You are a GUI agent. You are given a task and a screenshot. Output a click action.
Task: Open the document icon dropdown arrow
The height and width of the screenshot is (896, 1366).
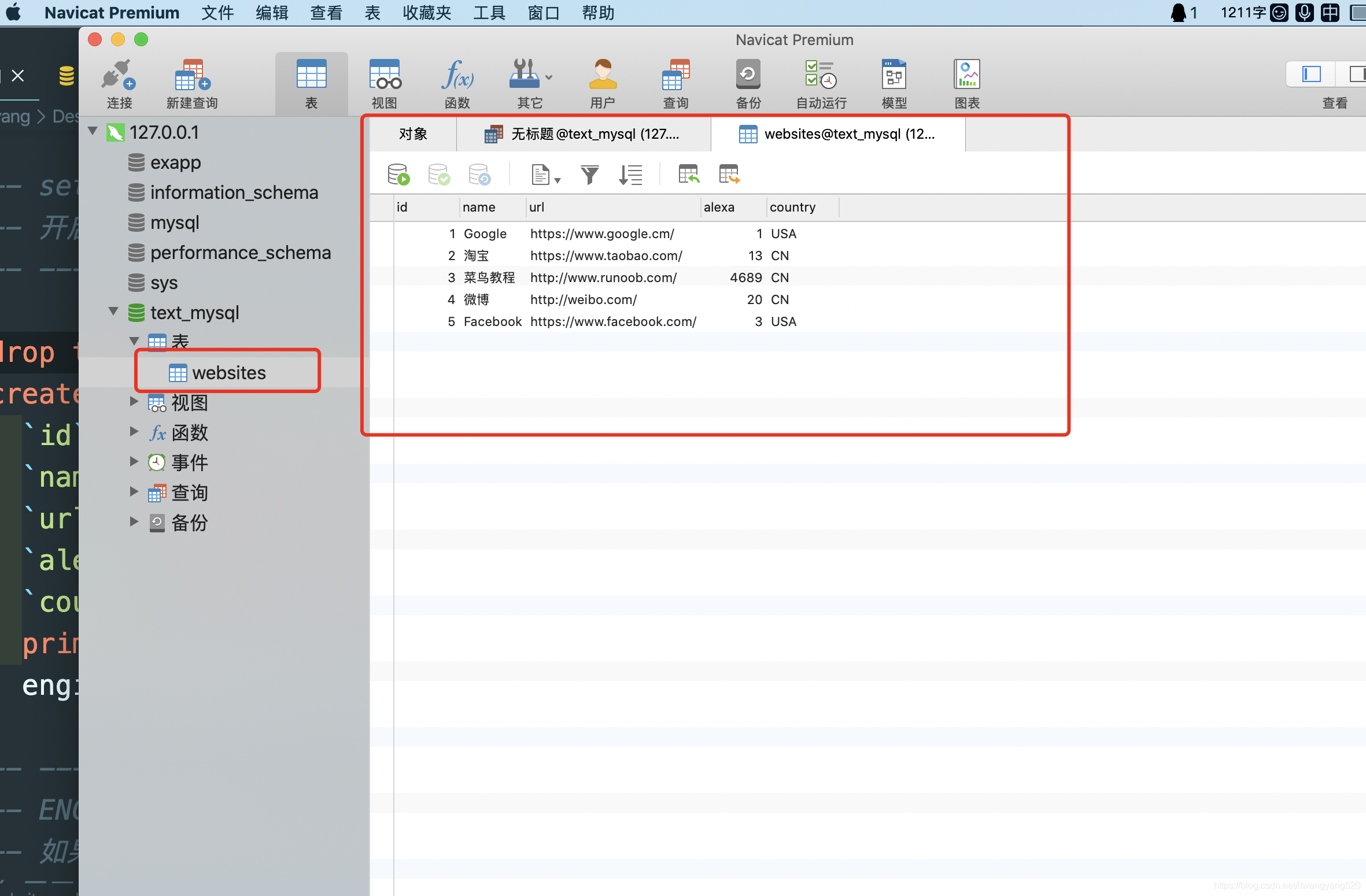558,181
